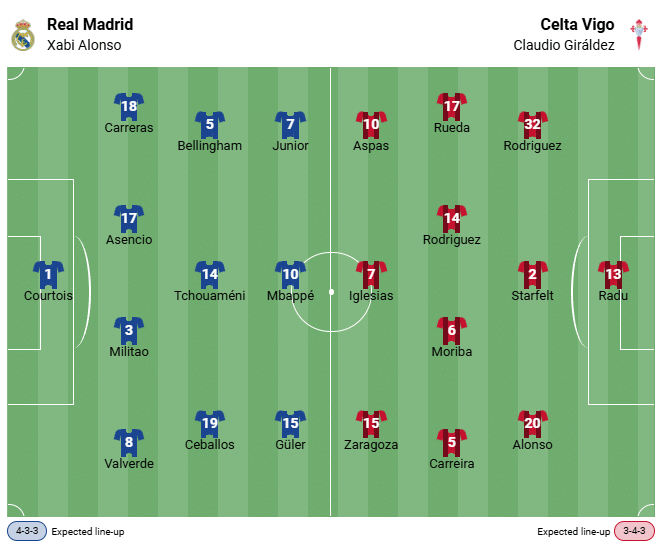The image size is (659, 545).
Task: Select Bellingham's number 5 shirt icon
Action: pos(209,124)
